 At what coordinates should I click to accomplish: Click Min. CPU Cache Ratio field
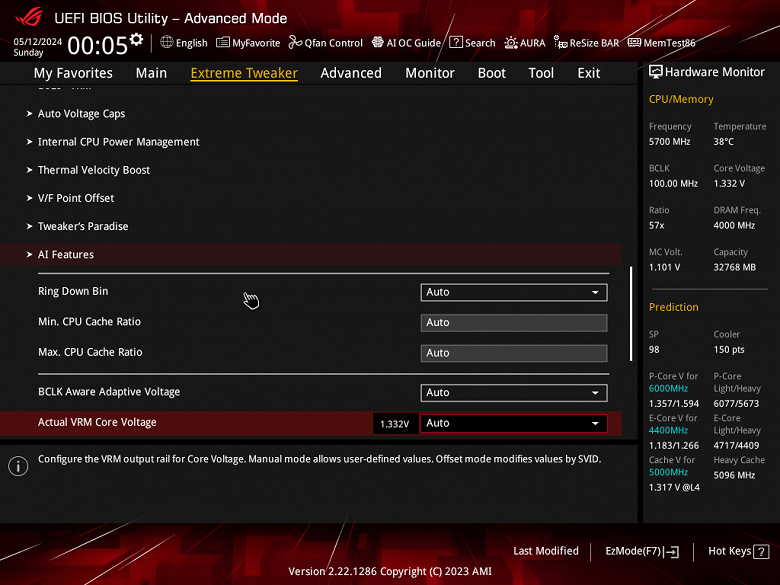[514, 322]
